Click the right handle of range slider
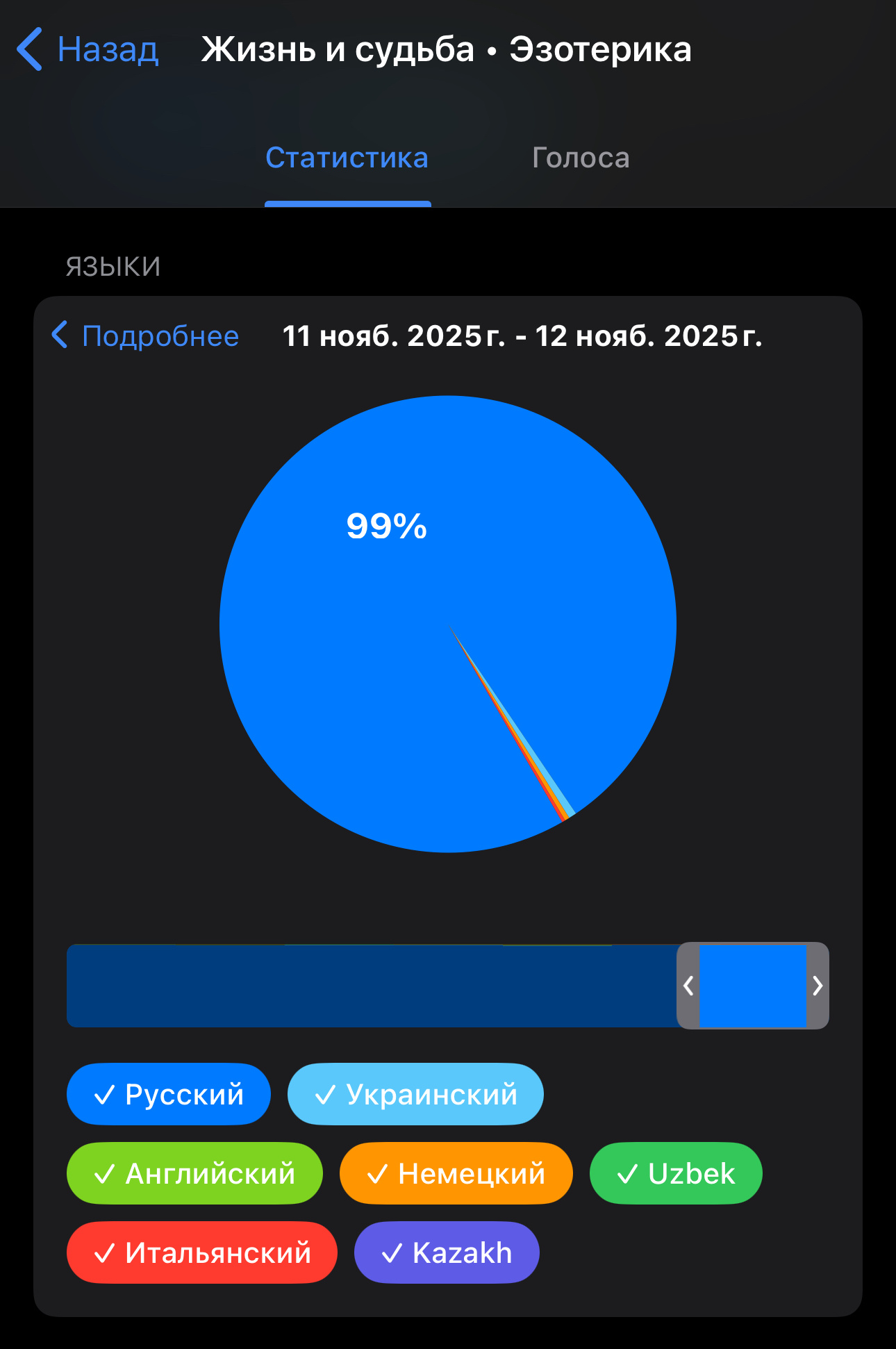896x1349 pixels. pos(818,986)
